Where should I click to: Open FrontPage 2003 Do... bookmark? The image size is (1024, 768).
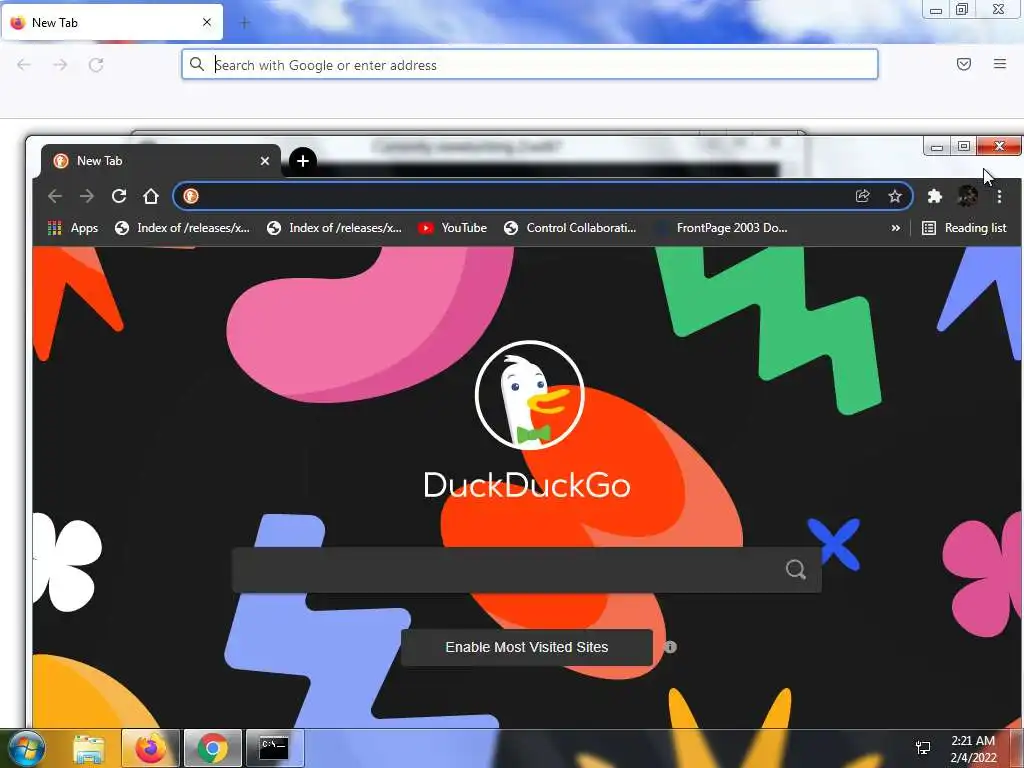point(722,228)
